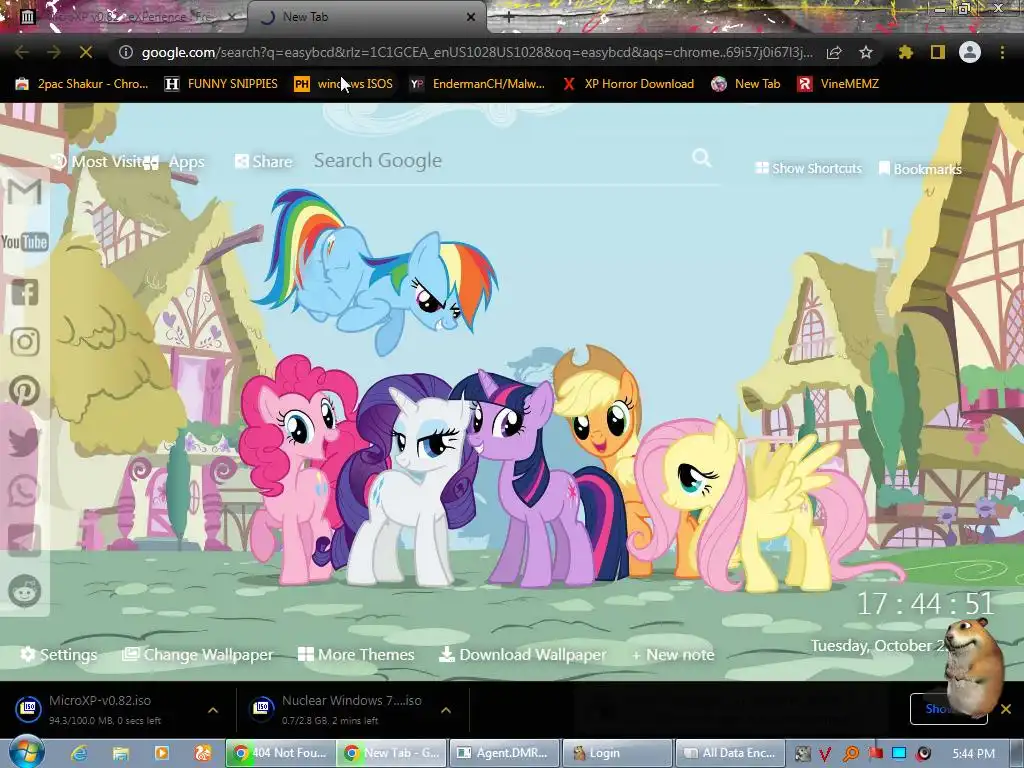Click the address bar URL
Screen dimensions: 1024x768
(x=477, y=52)
